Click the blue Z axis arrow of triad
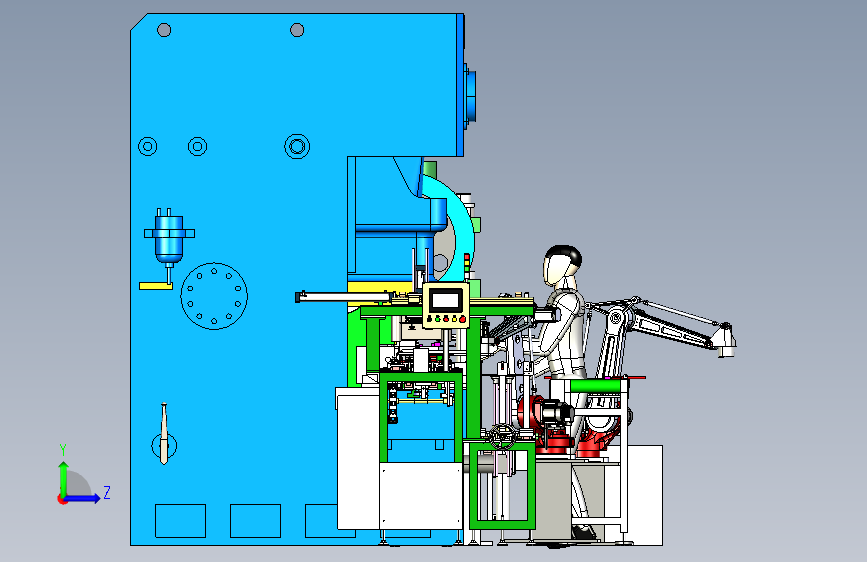 pos(83,499)
